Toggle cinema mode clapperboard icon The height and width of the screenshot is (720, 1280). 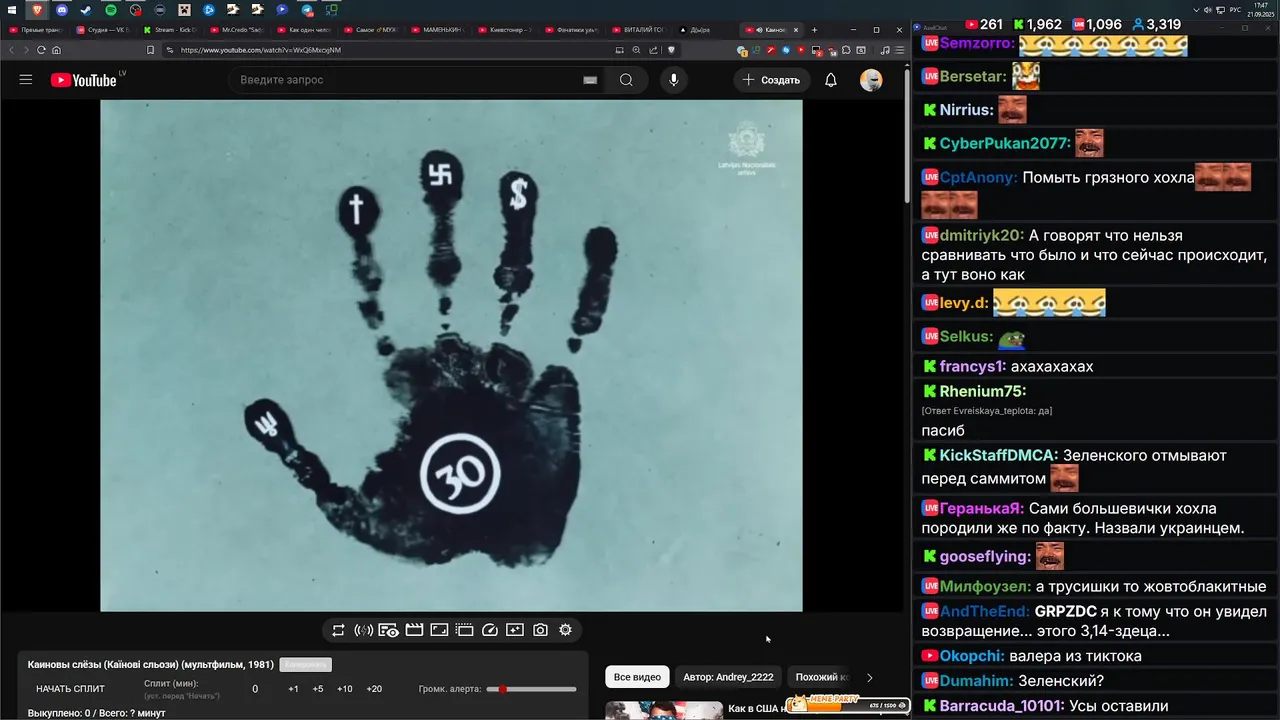click(x=414, y=630)
